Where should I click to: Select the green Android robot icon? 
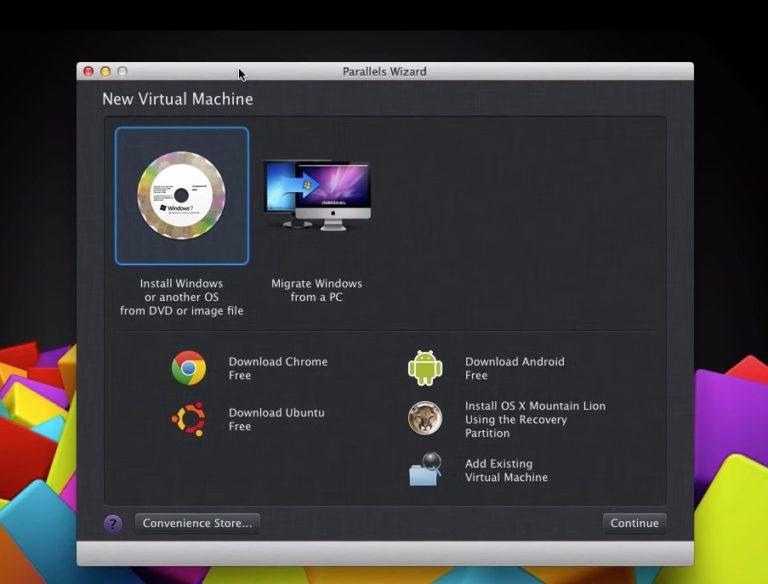(425, 368)
